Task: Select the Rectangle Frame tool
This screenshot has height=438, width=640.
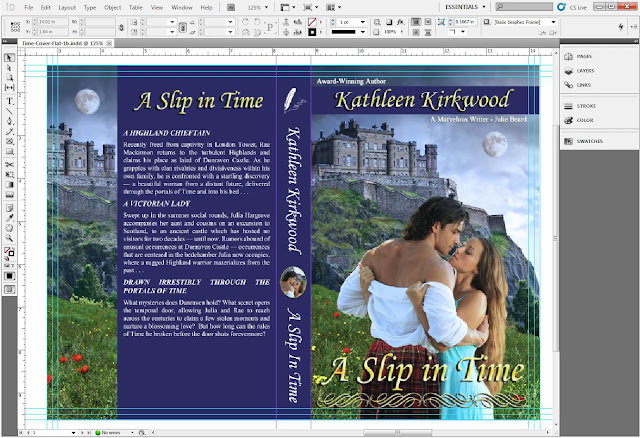Action: pos(9,141)
